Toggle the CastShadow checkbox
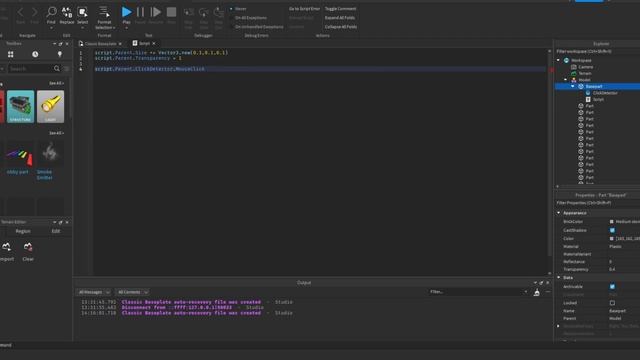 pos(612,230)
